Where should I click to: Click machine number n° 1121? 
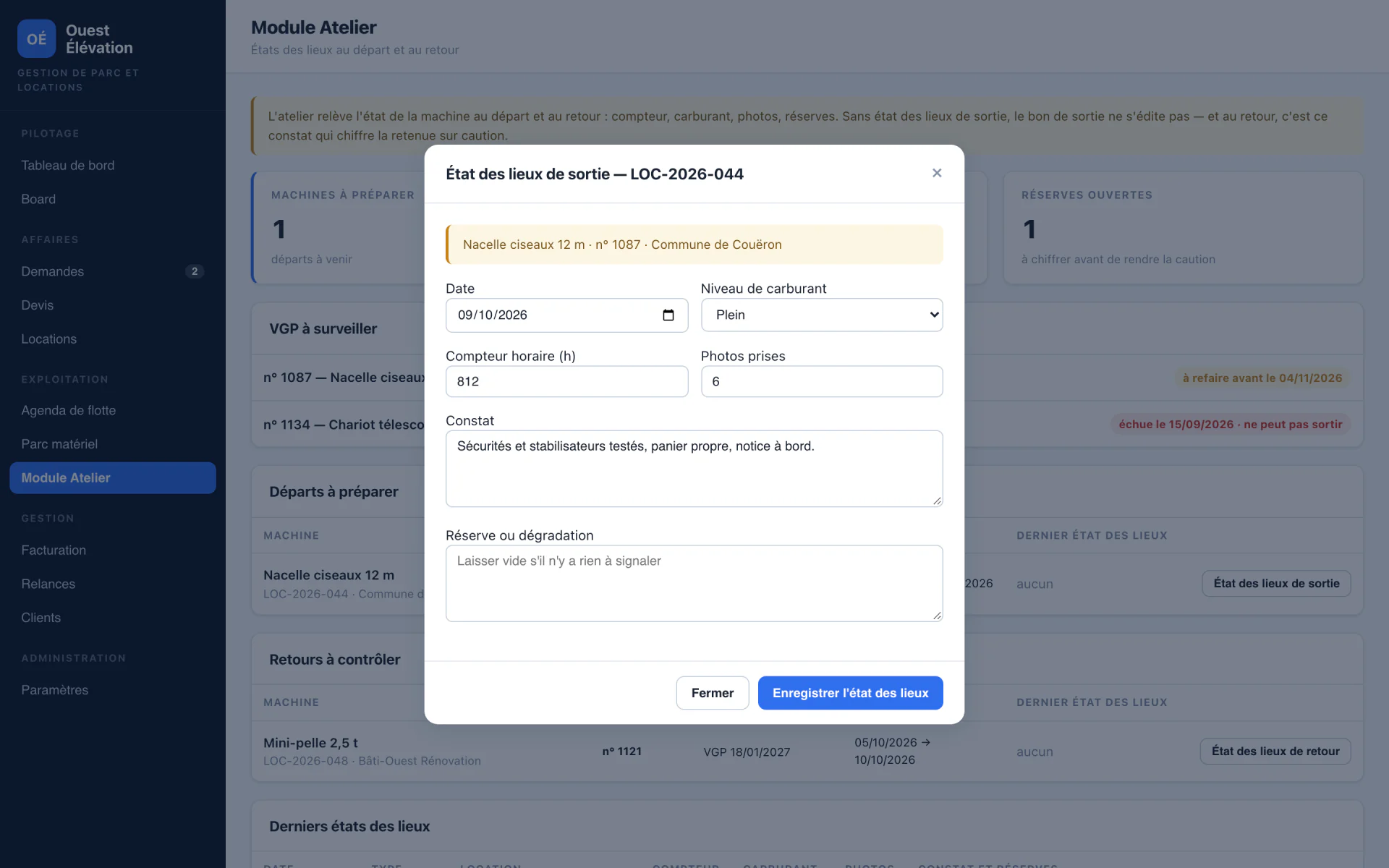[622, 752]
